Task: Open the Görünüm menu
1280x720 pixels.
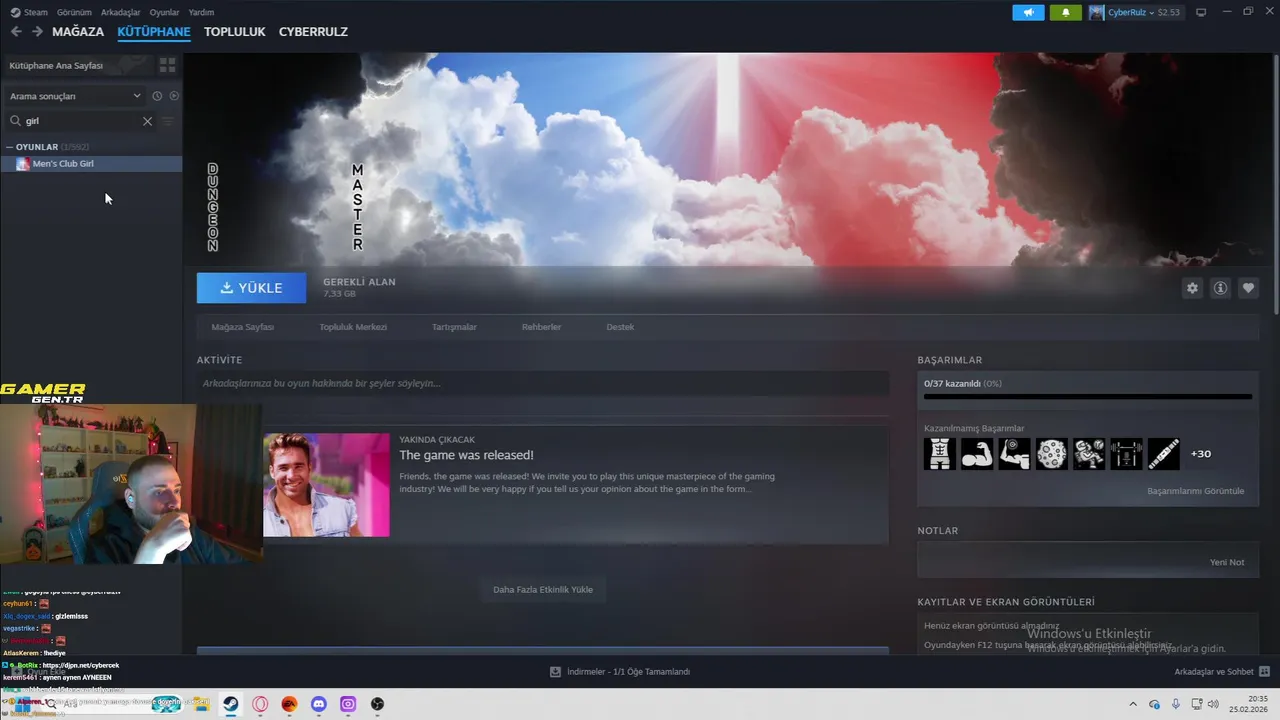Action: (x=74, y=12)
